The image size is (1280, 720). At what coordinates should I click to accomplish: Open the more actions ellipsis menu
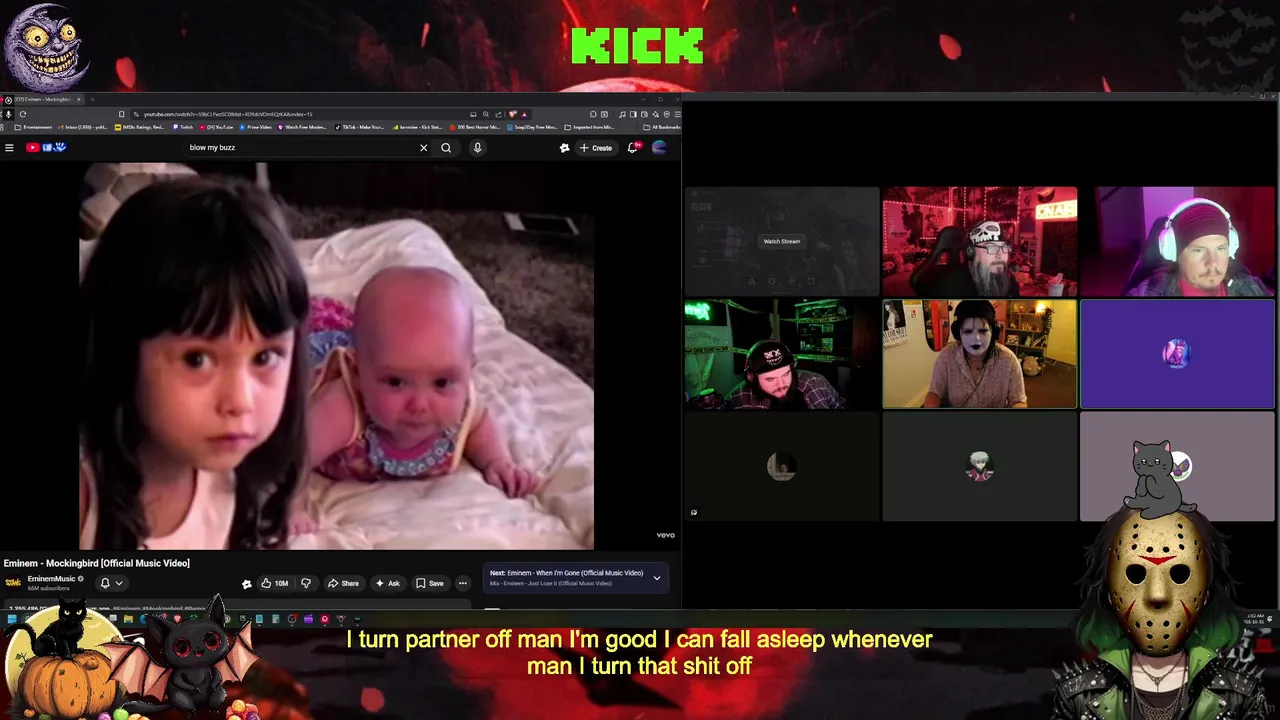pos(462,583)
